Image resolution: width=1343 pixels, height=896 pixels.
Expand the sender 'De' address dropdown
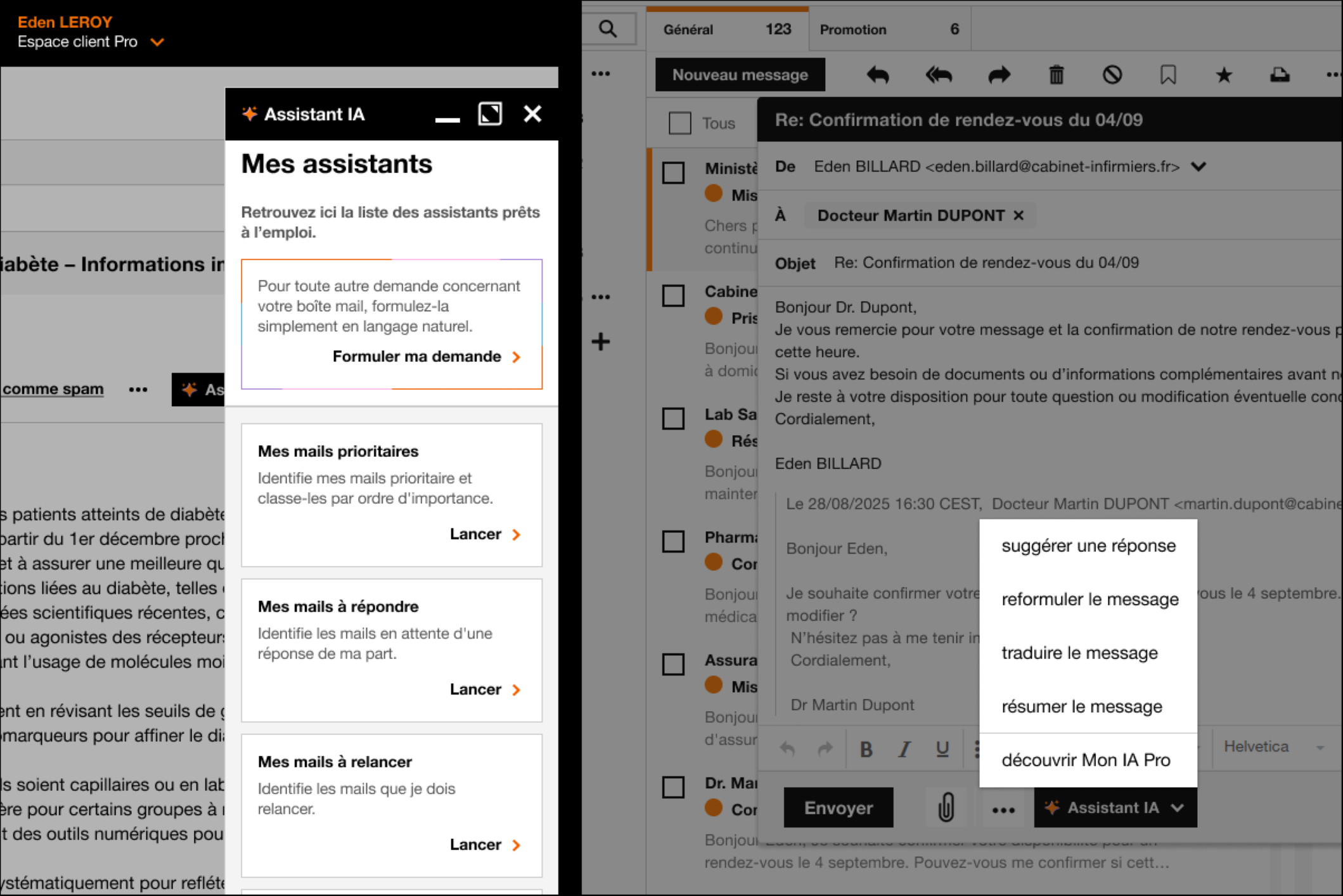(1198, 167)
